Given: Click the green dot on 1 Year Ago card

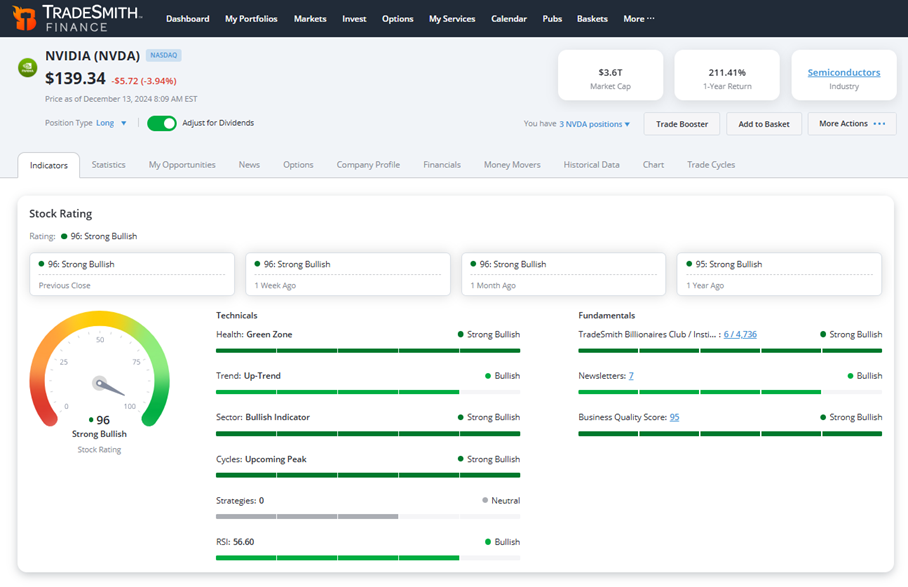Looking at the screenshot, I should point(689,264).
